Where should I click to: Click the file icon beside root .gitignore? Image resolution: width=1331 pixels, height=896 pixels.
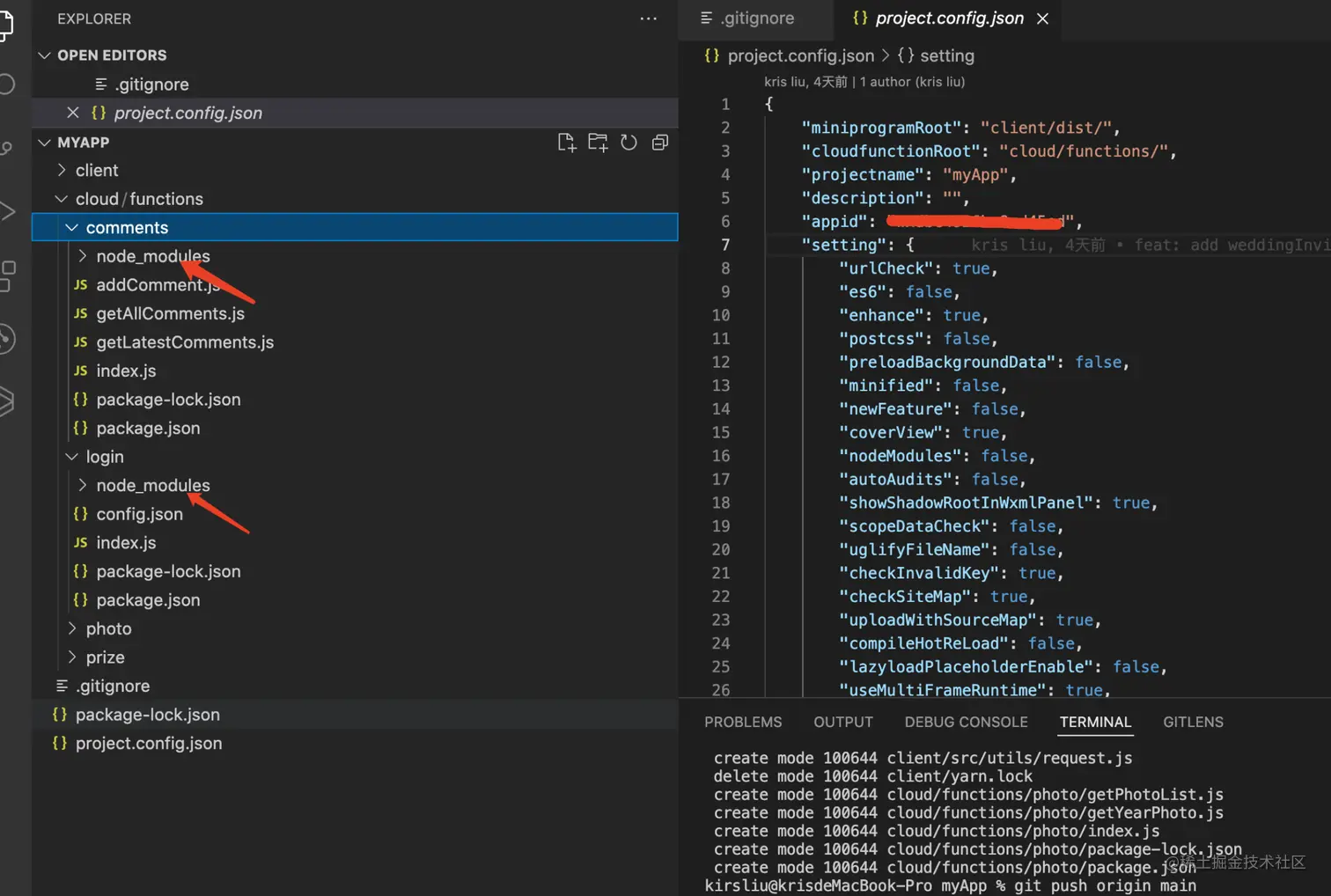click(62, 686)
